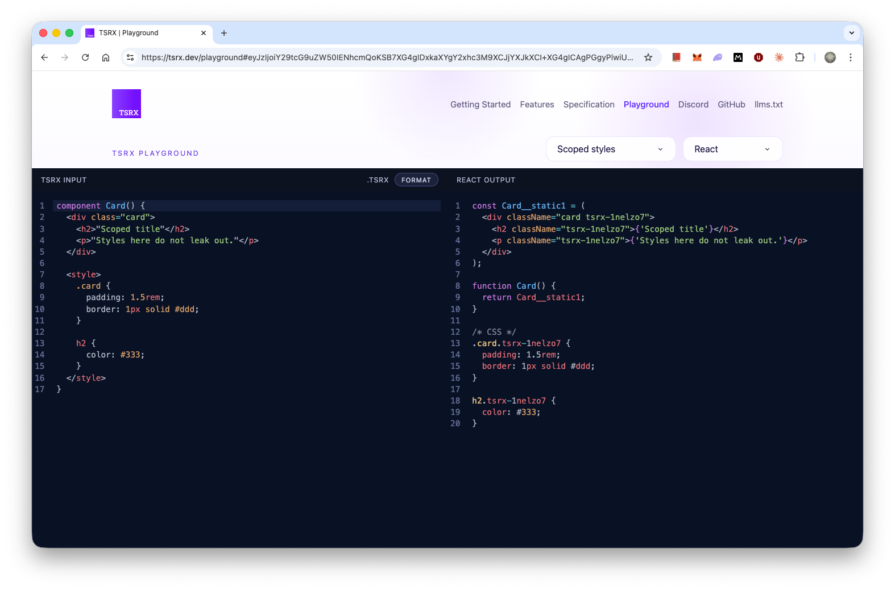
Task: Open the llms.txt link
Action: (x=768, y=104)
